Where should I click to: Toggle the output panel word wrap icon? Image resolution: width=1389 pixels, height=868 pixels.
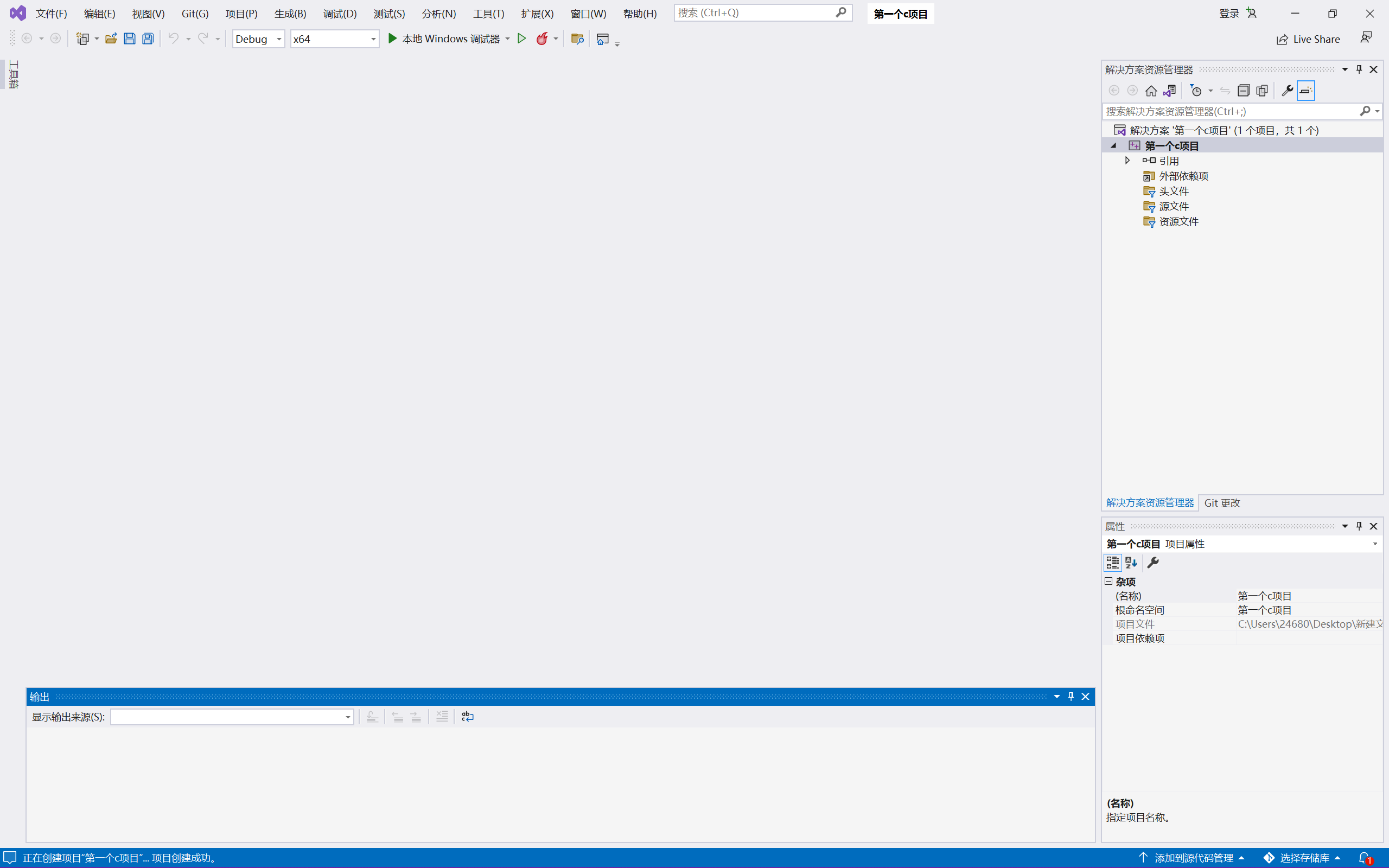(x=467, y=717)
